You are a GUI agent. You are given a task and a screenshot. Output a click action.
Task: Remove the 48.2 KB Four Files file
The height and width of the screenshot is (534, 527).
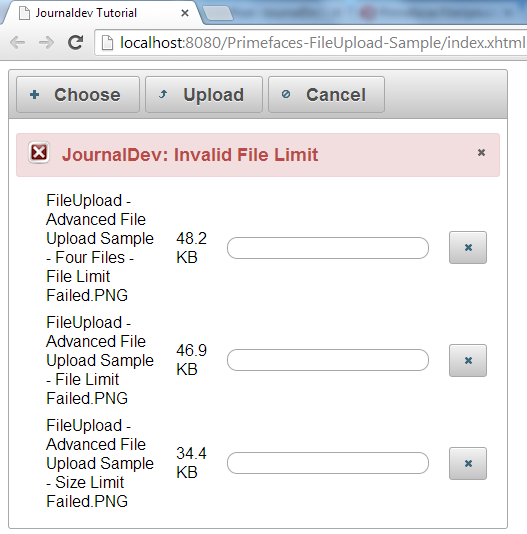pos(468,248)
